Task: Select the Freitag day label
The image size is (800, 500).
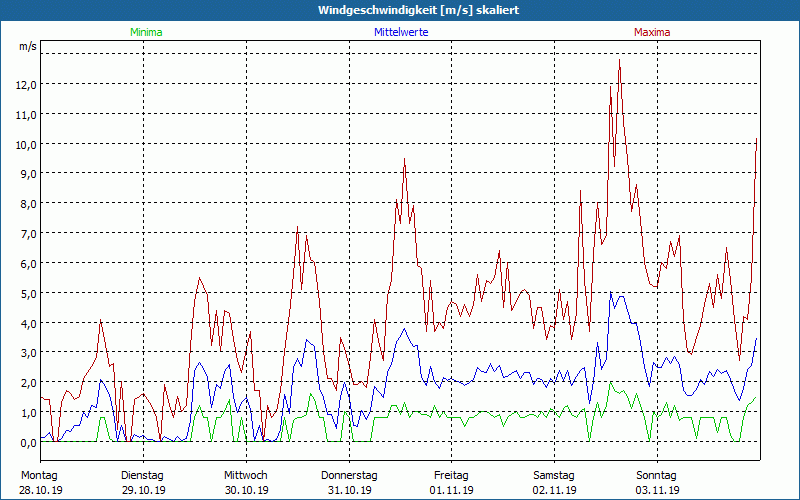Action: pos(451,475)
